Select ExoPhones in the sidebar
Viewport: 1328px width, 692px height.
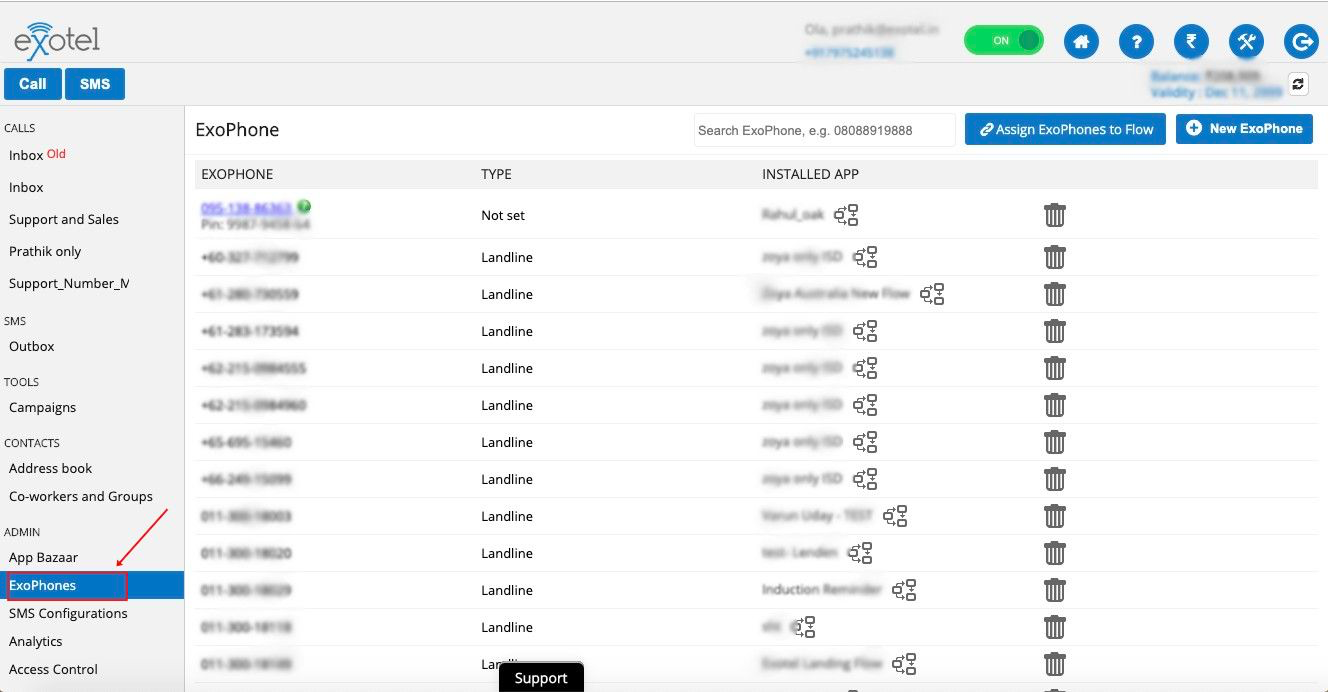coord(92,585)
